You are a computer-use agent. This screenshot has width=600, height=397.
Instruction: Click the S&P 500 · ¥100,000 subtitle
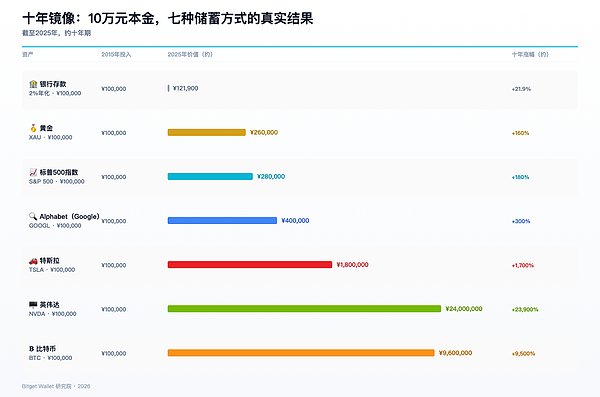click(57, 181)
